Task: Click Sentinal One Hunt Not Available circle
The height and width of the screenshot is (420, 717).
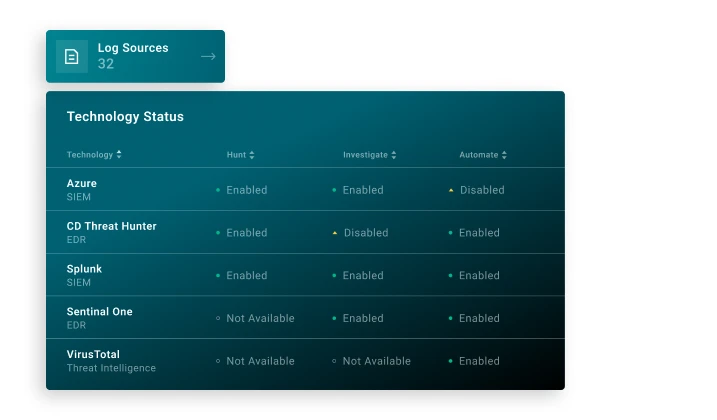Action: coord(218,318)
